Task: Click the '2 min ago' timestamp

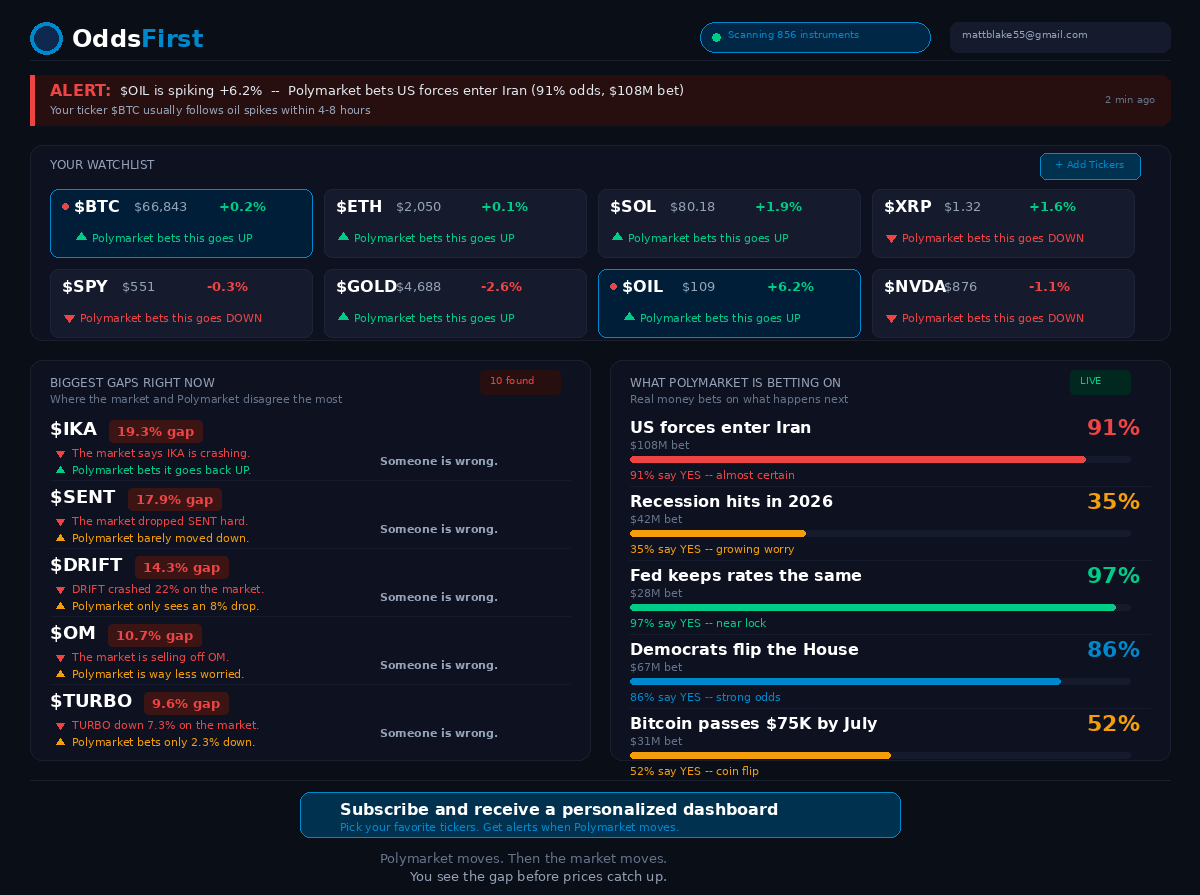Action: (1130, 100)
